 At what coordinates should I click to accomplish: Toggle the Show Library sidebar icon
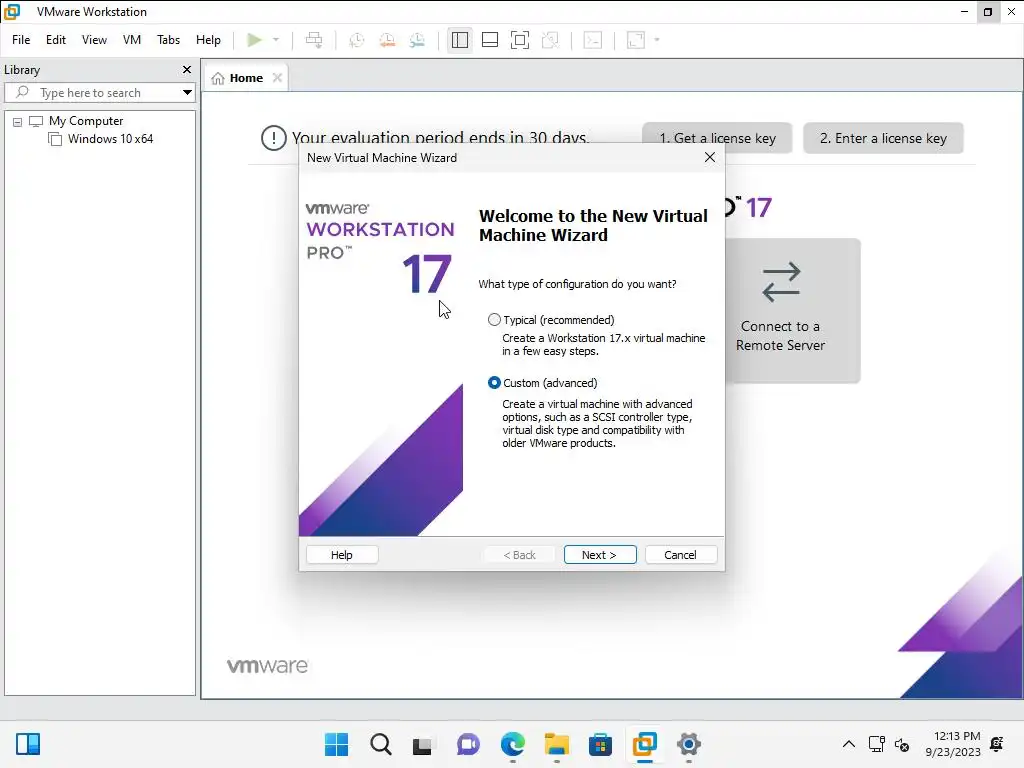pos(460,40)
